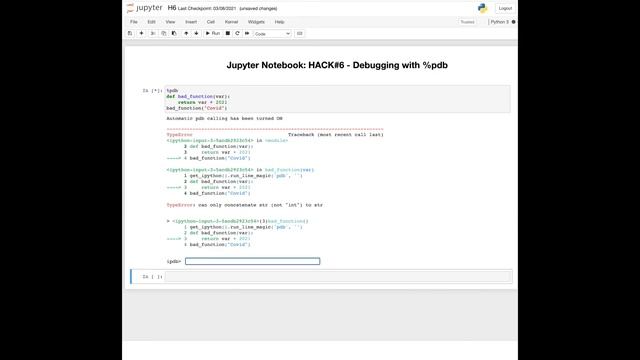Image resolution: width=640 pixels, height=360 pixels.
Task: Open the Kernel menu
Action: coord(231,22)
